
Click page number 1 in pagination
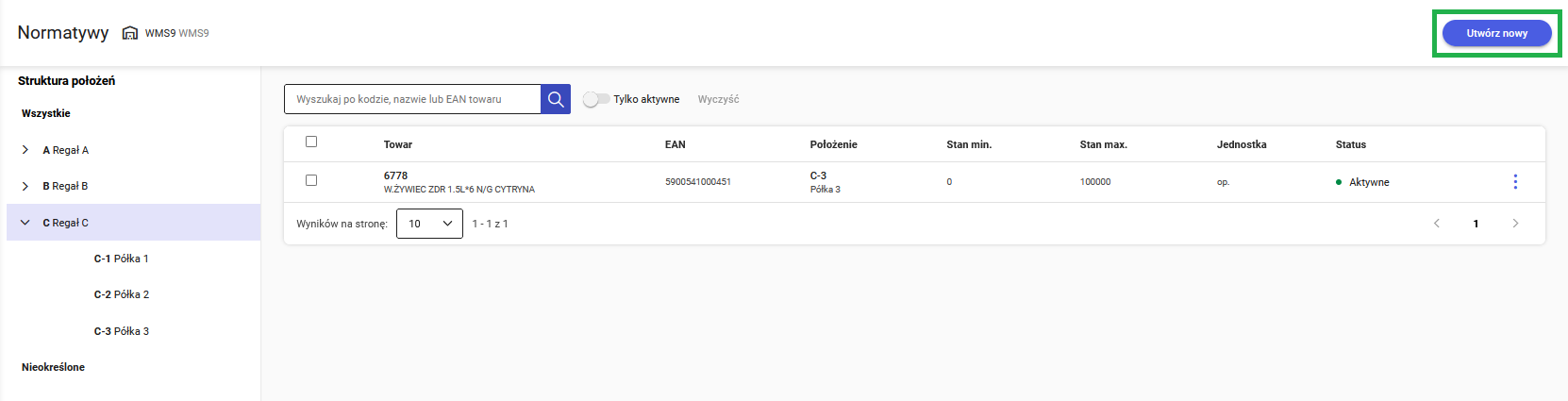(1476, 224)
